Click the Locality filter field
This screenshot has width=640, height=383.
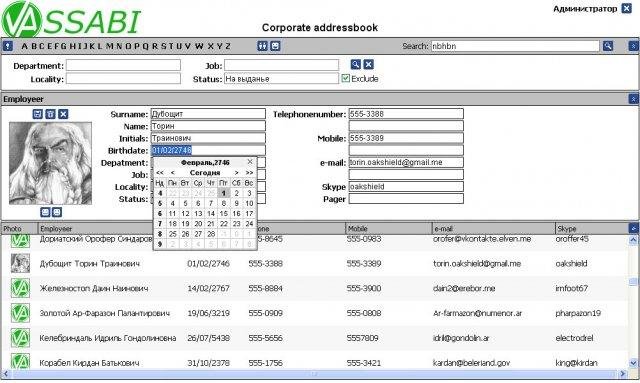click(123, 78)
